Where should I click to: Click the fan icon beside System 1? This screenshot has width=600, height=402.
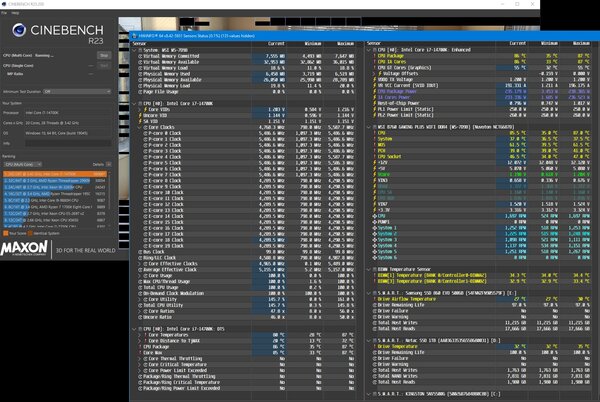tap(375, 228)
